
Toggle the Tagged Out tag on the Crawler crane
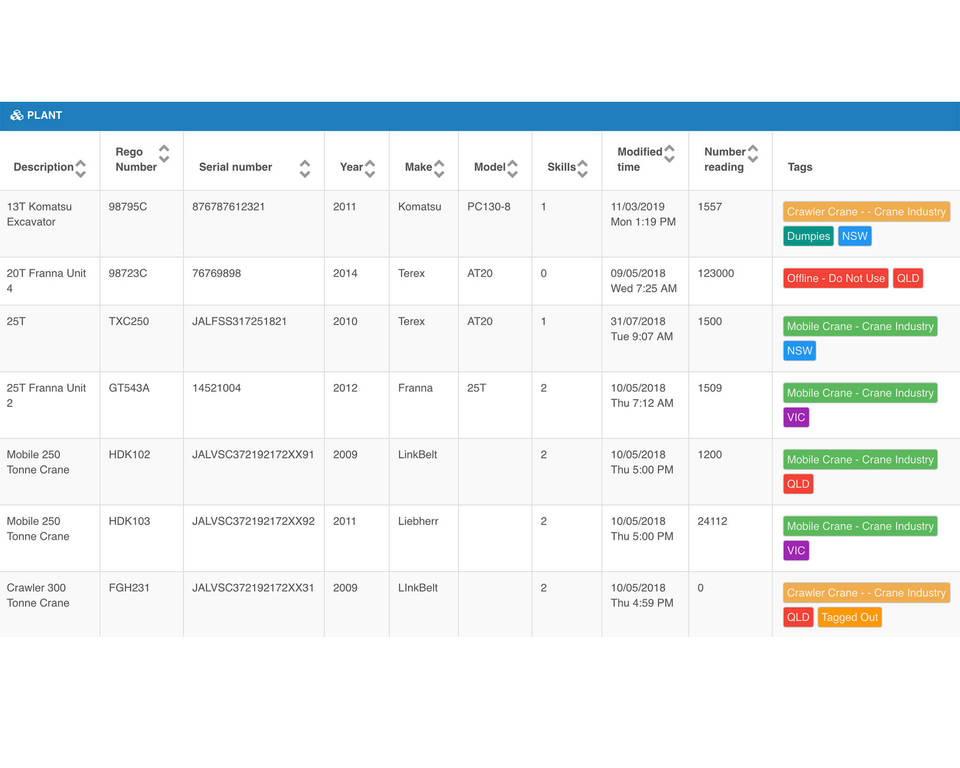849,617
